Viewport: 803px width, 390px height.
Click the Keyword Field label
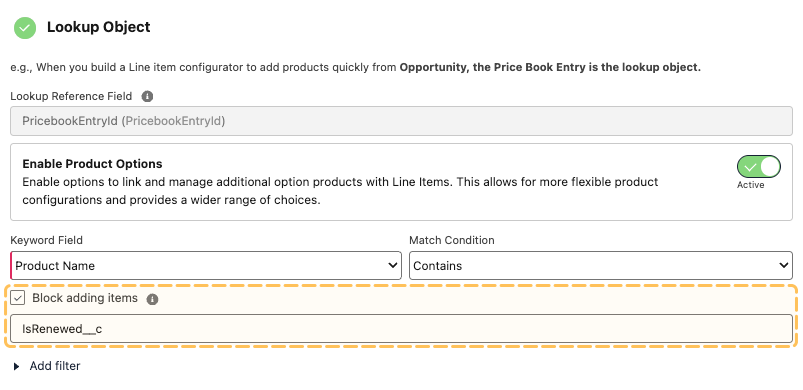(x=47, y=240)
